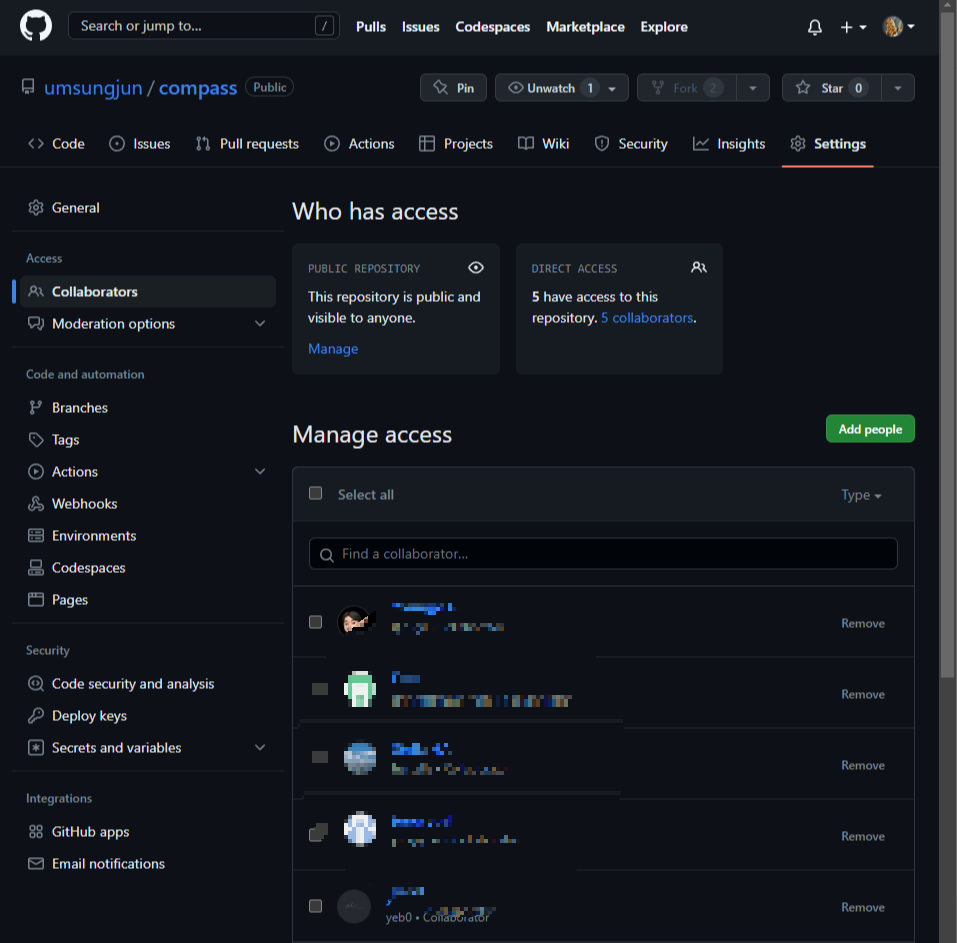Open Environments settings
957x943 pixels.
click(148, 535)
